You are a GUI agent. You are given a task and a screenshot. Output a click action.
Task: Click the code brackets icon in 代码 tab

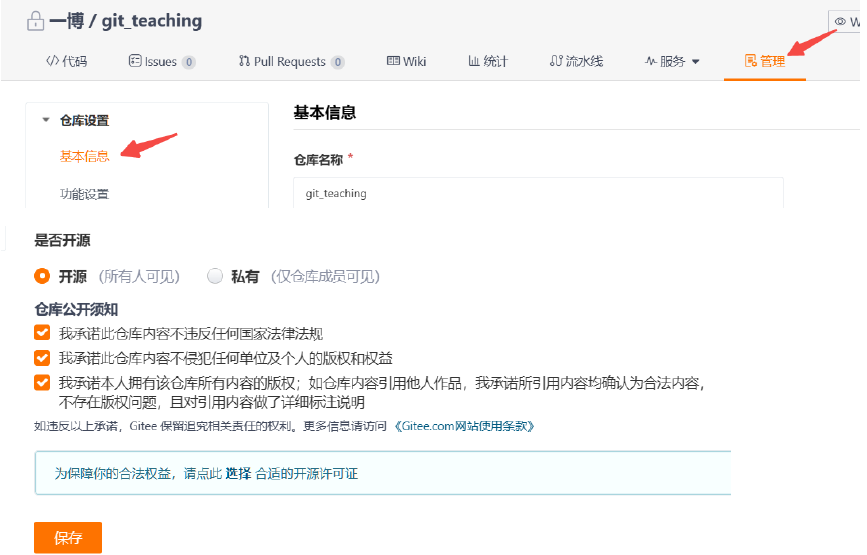coord(52,61)
